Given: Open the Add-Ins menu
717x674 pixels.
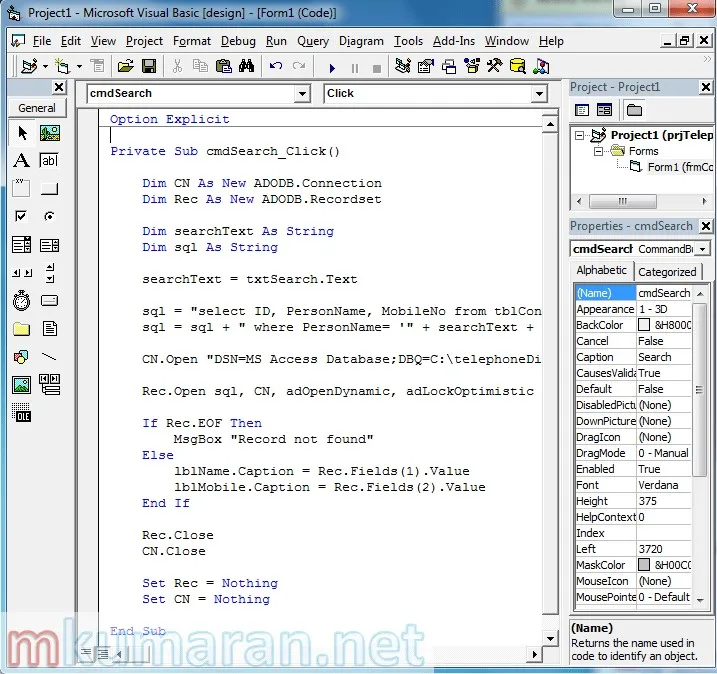Looking at the screenshot, I should coord(454,41).
